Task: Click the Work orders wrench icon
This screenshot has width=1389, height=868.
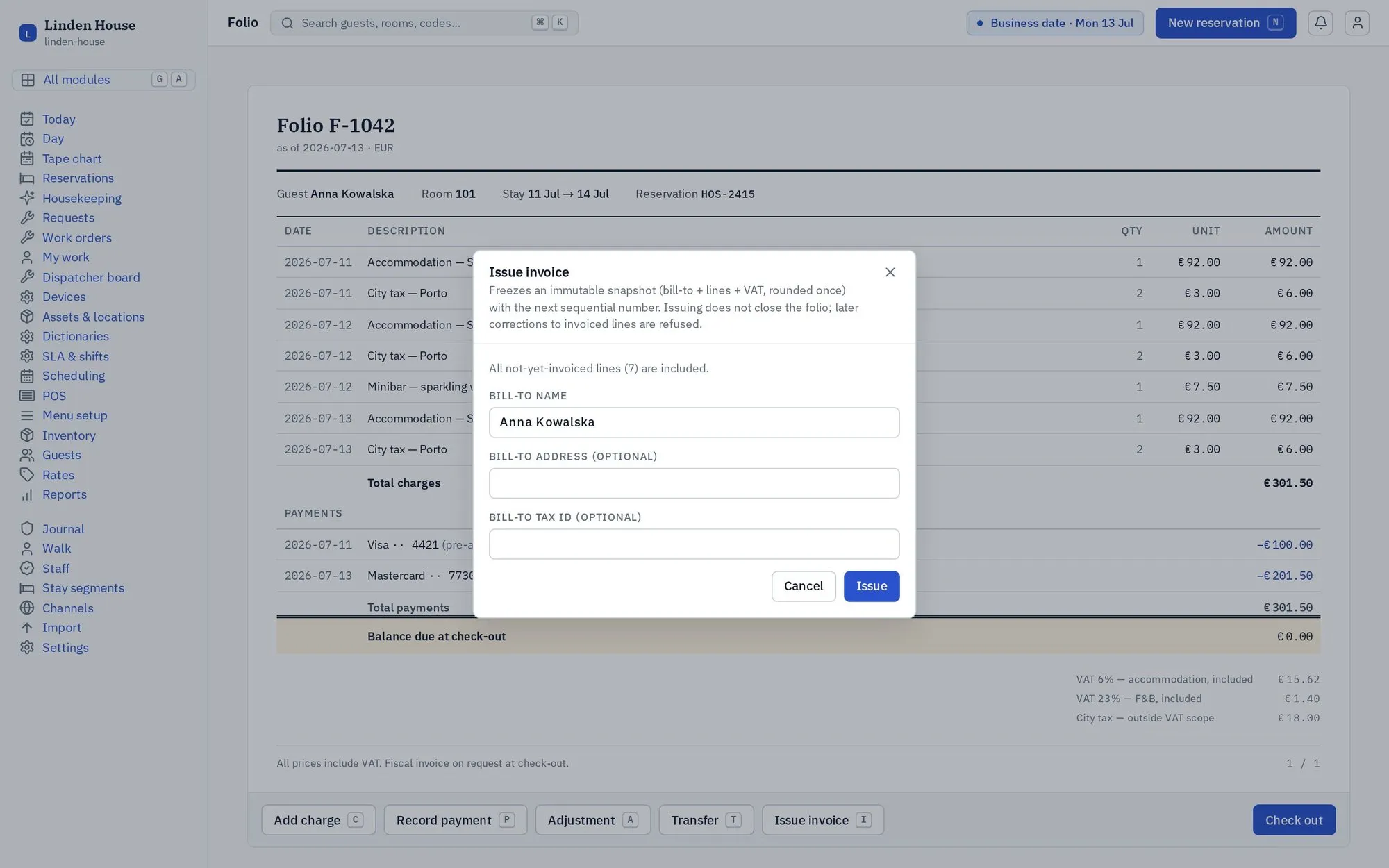Action: [x=27, y=238]
